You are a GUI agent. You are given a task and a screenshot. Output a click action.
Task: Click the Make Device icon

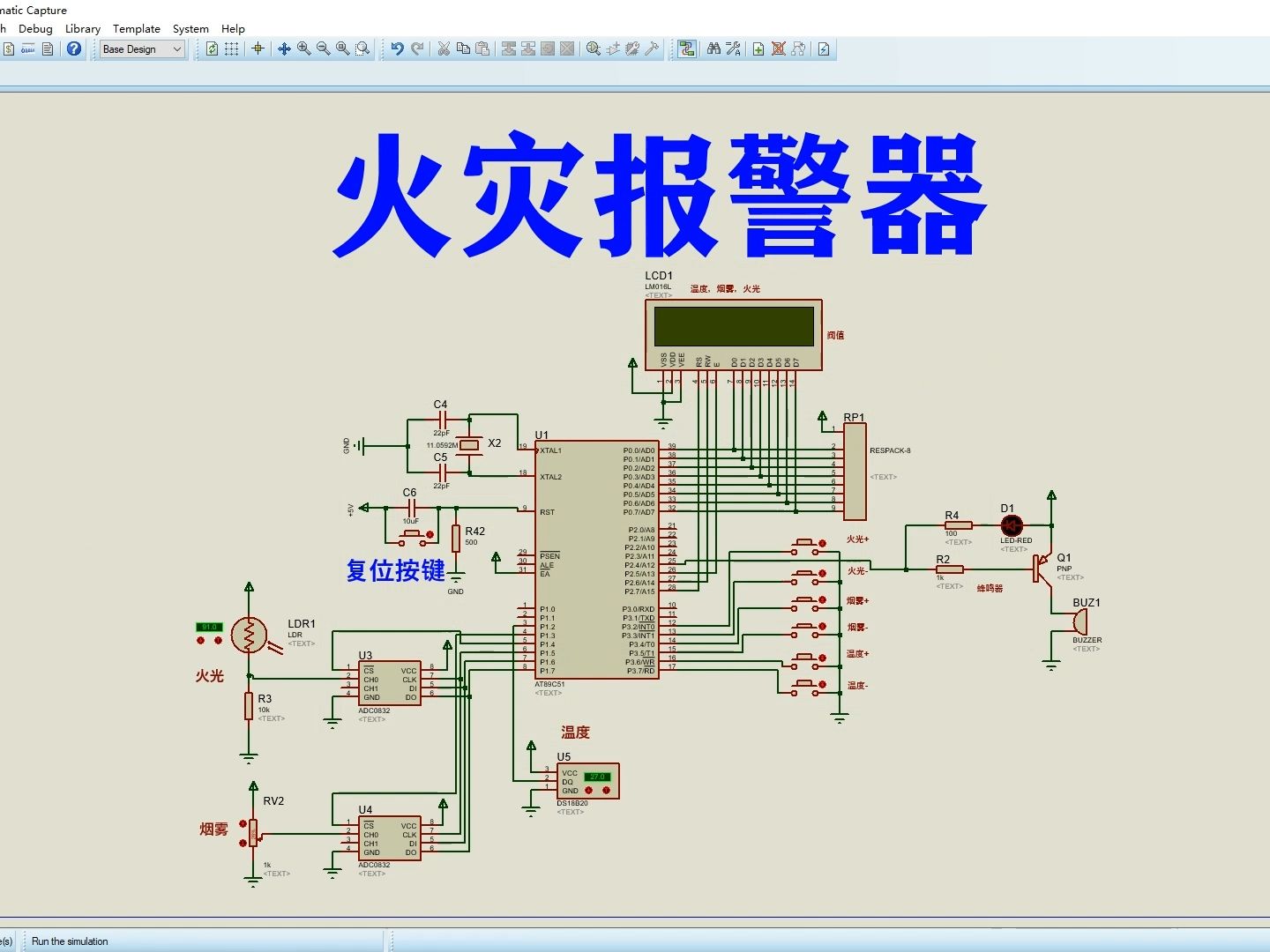613,48
